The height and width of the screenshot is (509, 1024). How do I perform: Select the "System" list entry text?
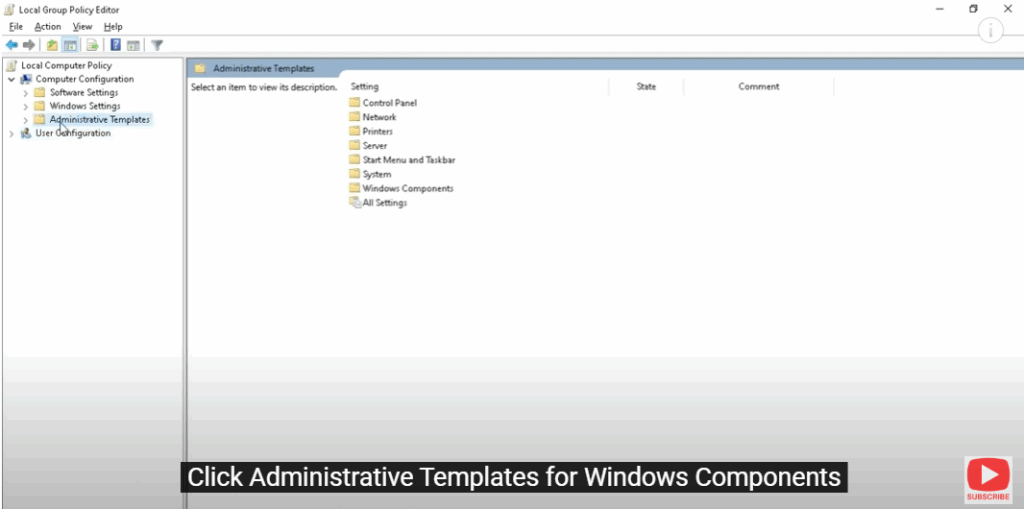377,174
